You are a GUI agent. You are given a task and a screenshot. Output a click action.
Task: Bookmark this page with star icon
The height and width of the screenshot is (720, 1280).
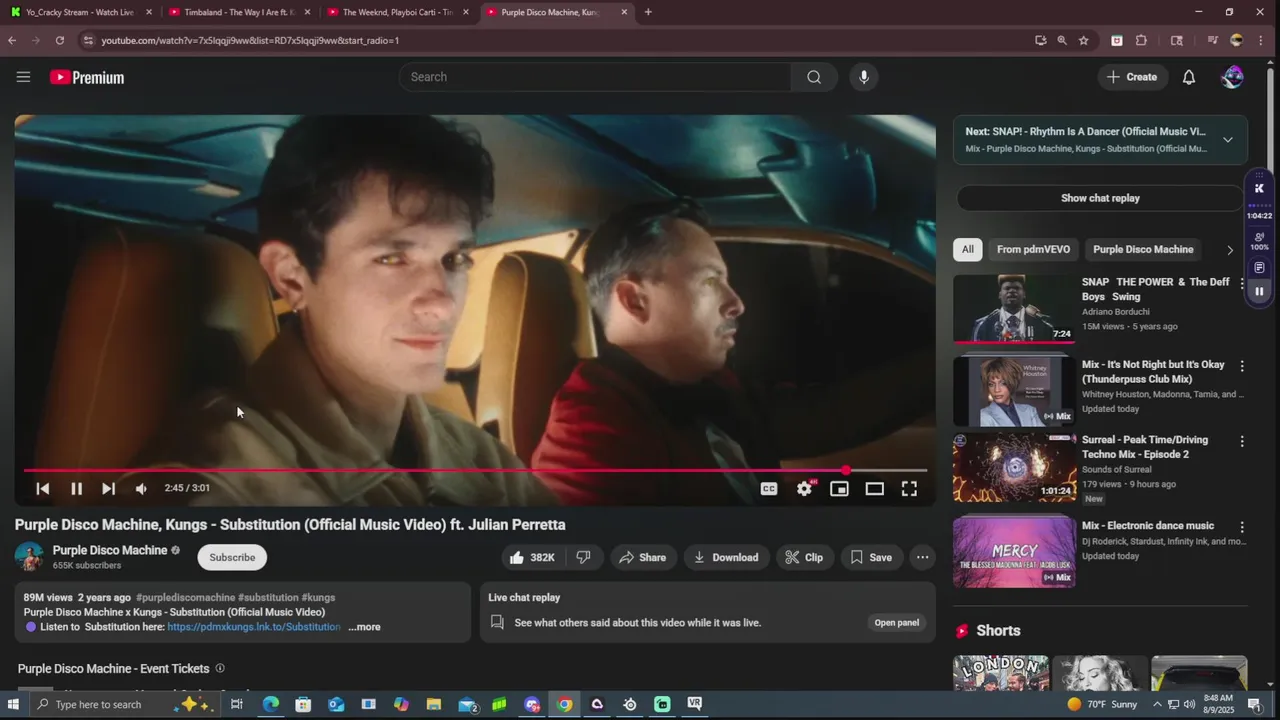click(1084, 40)
